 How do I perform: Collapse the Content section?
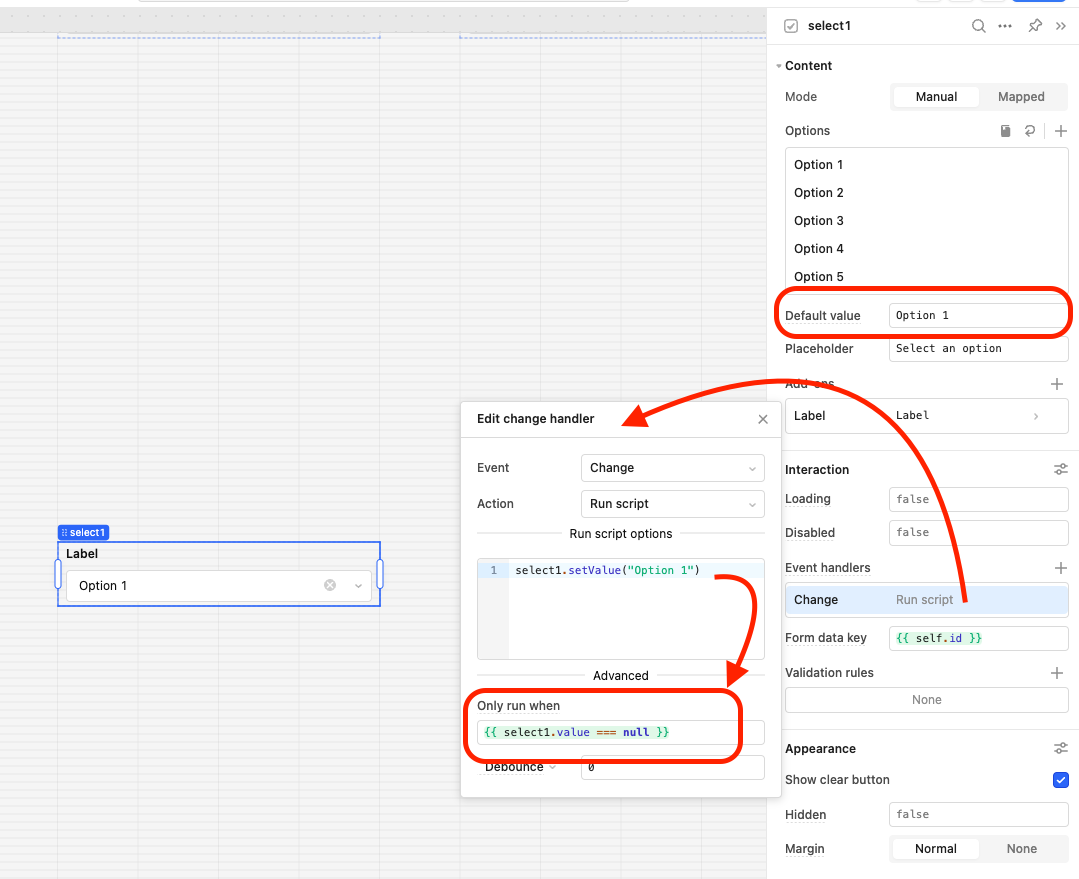pos(779,65)
